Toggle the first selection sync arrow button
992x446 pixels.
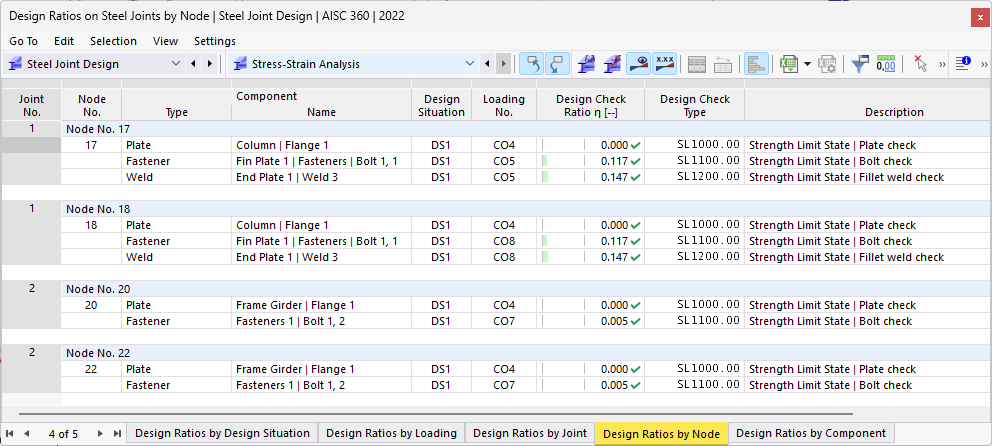[x=532, y=64]
